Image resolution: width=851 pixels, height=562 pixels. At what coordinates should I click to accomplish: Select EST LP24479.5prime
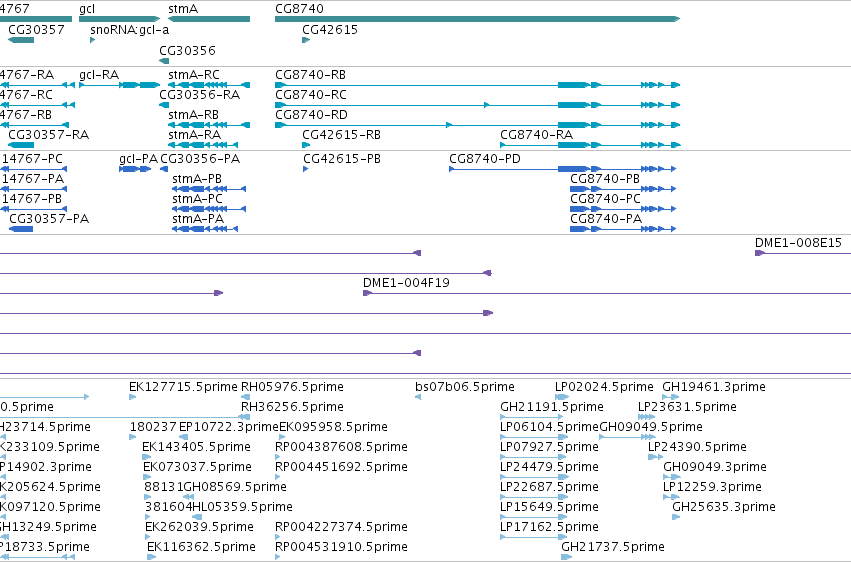coord(534,477)
